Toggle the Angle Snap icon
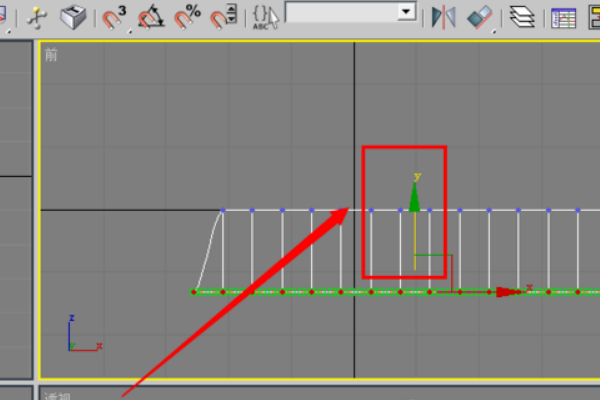This screenshot has width=600, height=400. point(151,17)
